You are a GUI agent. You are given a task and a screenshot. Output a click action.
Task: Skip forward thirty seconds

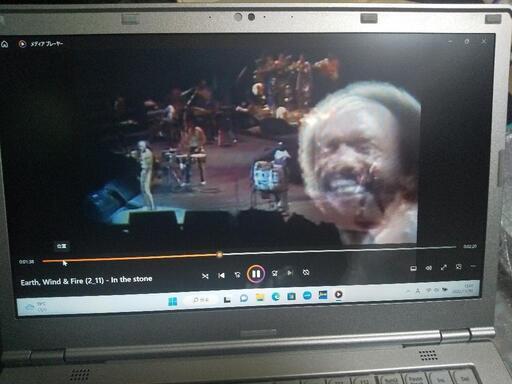pyautogui.click(x=274, y=273)
